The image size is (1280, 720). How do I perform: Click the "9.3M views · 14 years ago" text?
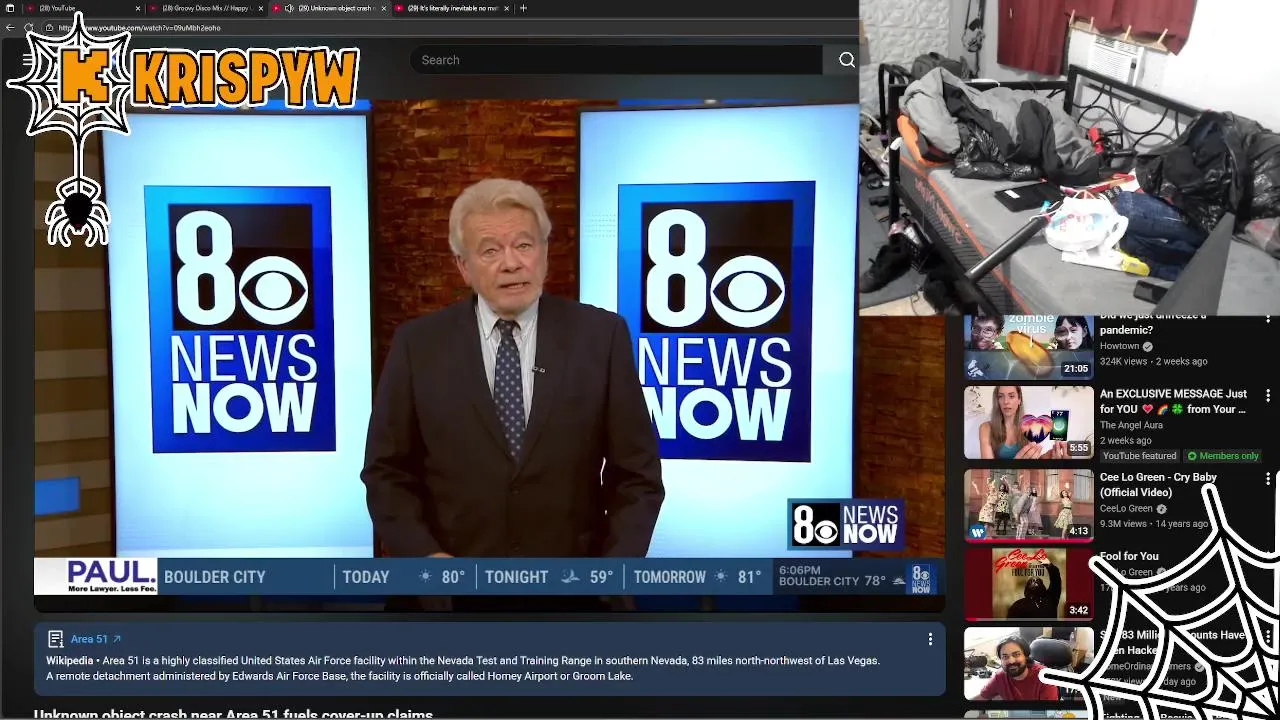[x=1154, y=523]
